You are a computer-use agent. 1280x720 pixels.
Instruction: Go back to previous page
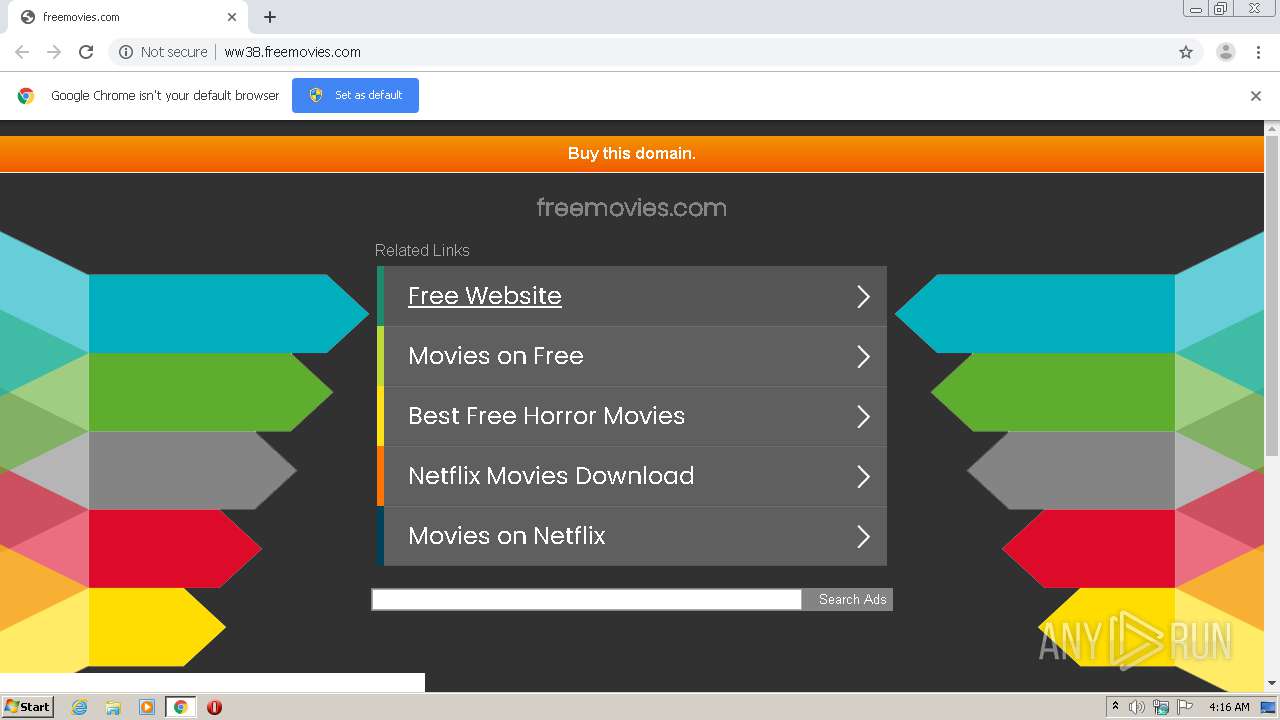pyautogui.click(x=22, y=52)
